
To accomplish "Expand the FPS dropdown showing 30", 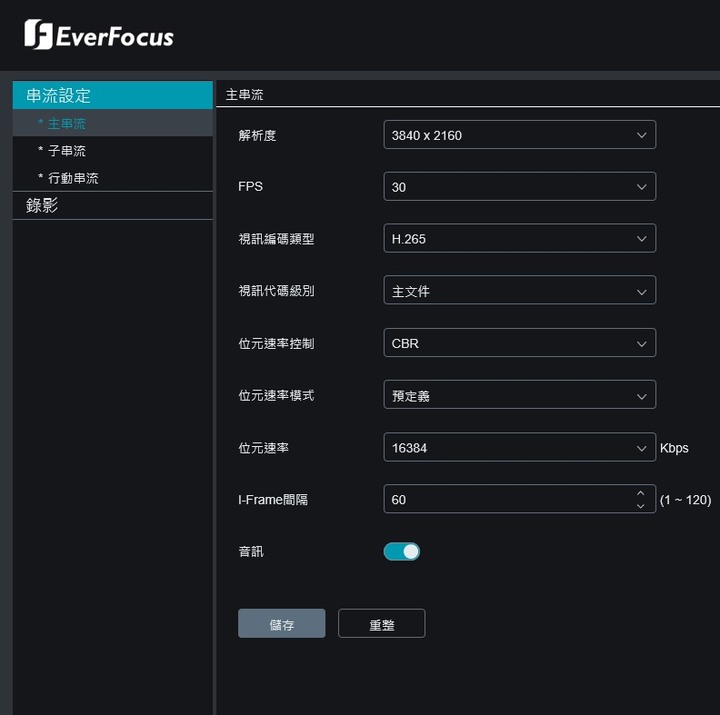I will (519, 186).
